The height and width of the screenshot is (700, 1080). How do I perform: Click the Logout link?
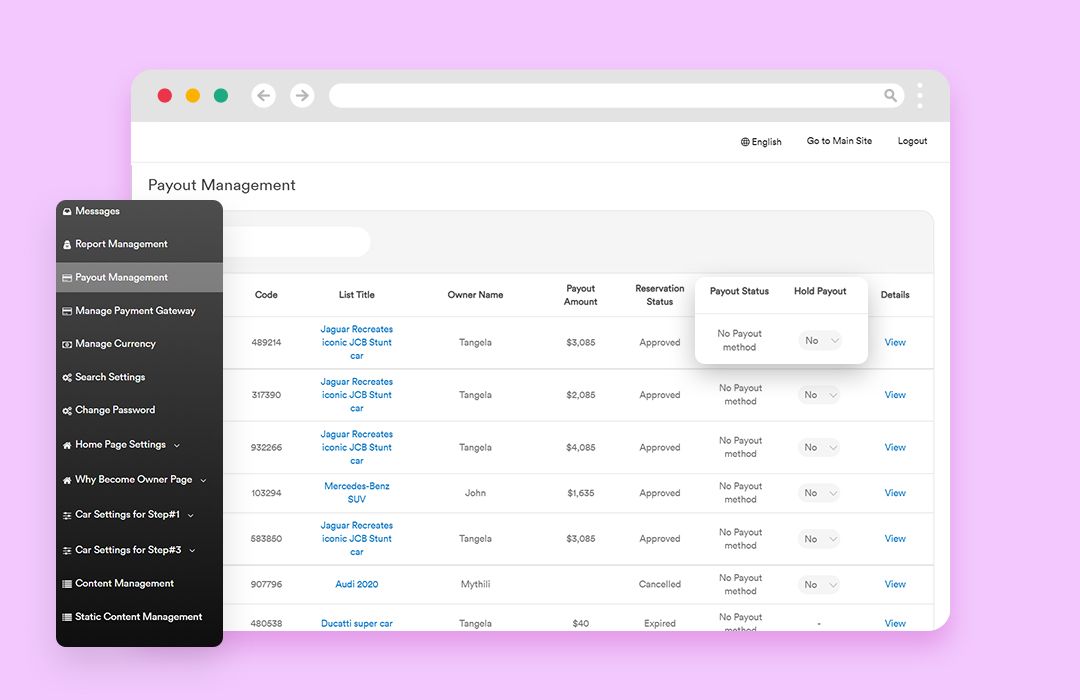(x=912, y=141)
